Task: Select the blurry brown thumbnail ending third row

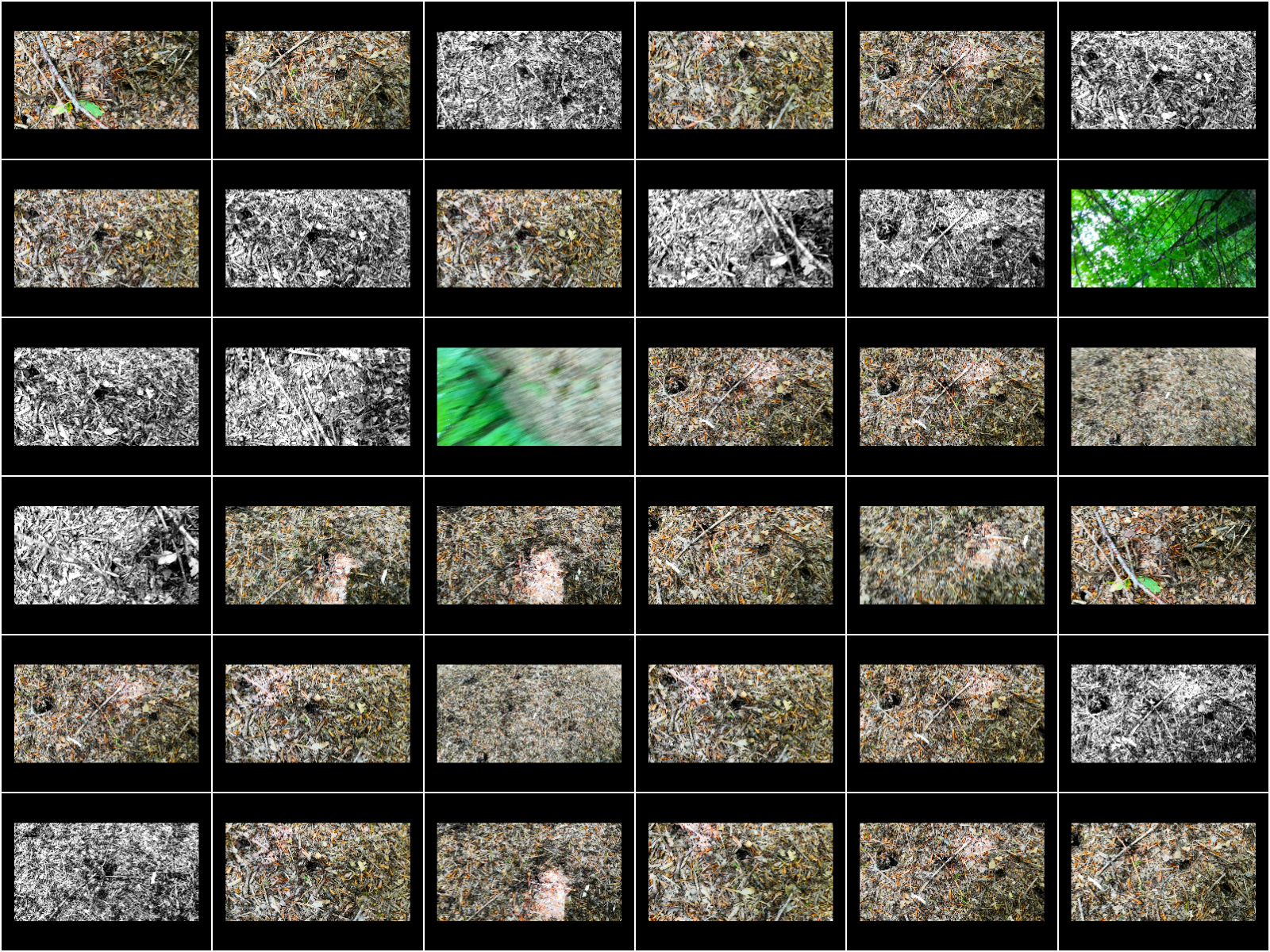Action: click(1163, 397)
